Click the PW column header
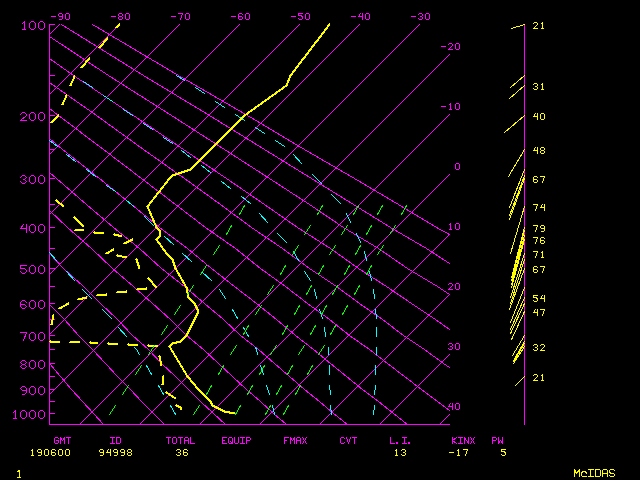The height and width of the screenshot is (480, 640). coord(497,440)
